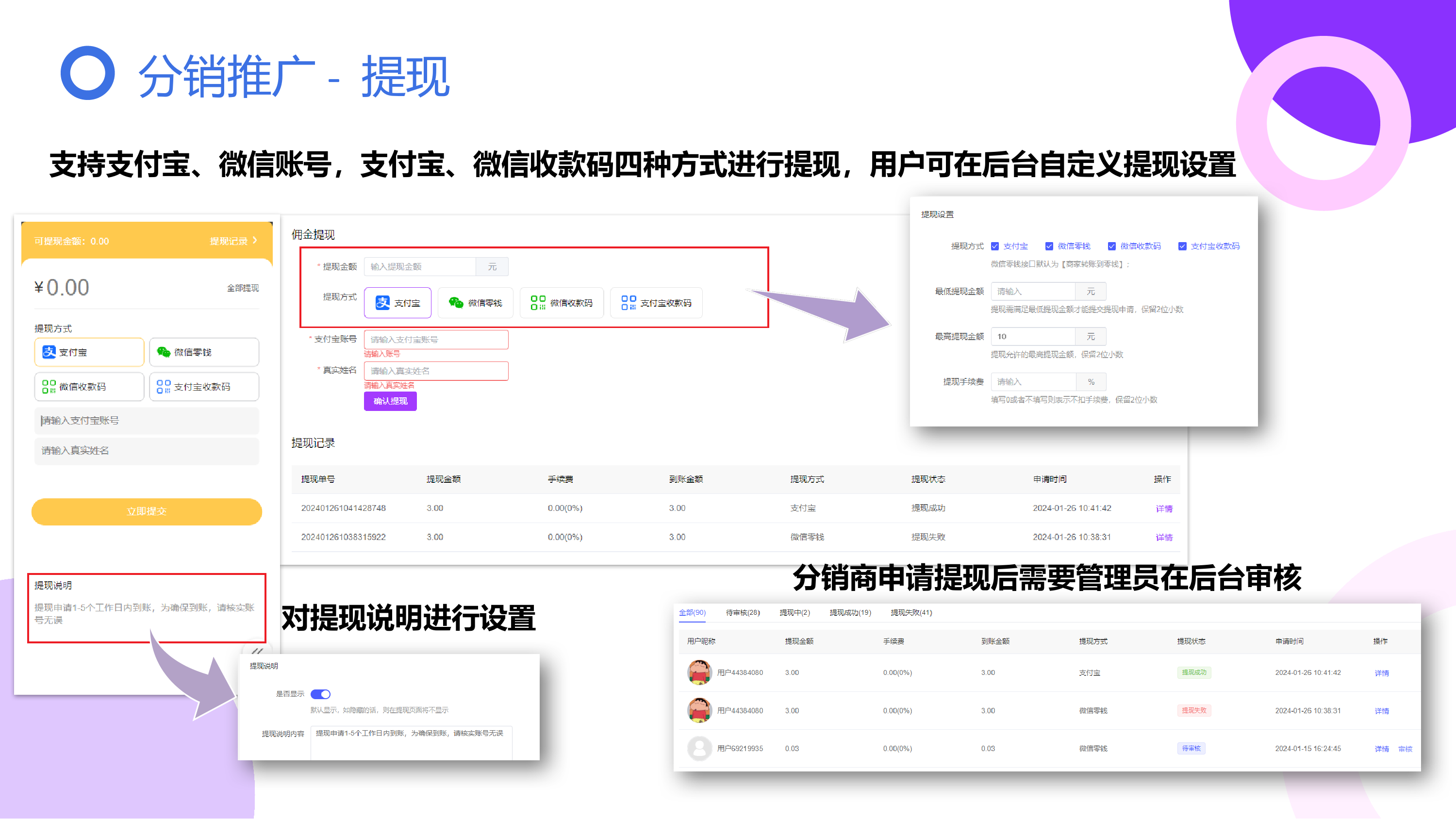Click the avatar of user 69219935
Screen dimensions: 1456x819
[x=699, y=748]
